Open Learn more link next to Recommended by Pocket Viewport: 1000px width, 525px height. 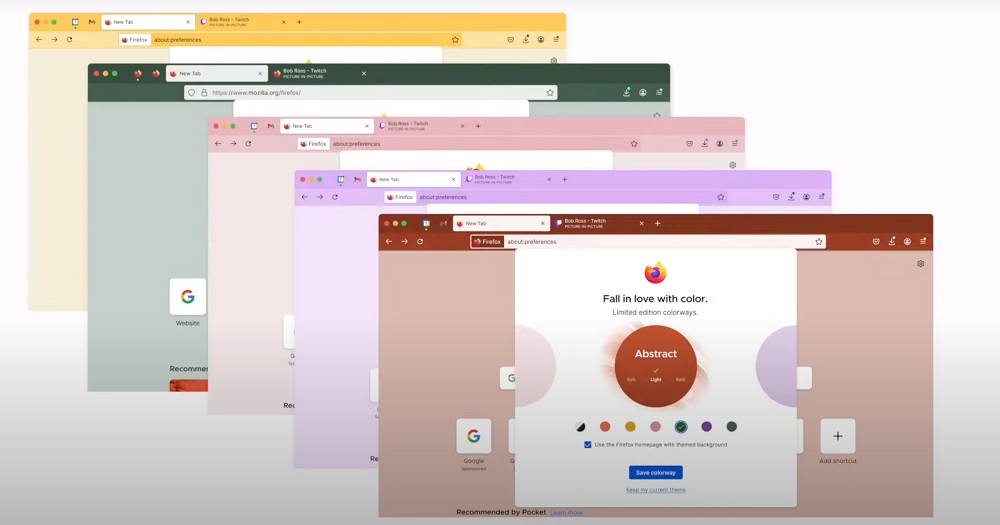point(566,513)
